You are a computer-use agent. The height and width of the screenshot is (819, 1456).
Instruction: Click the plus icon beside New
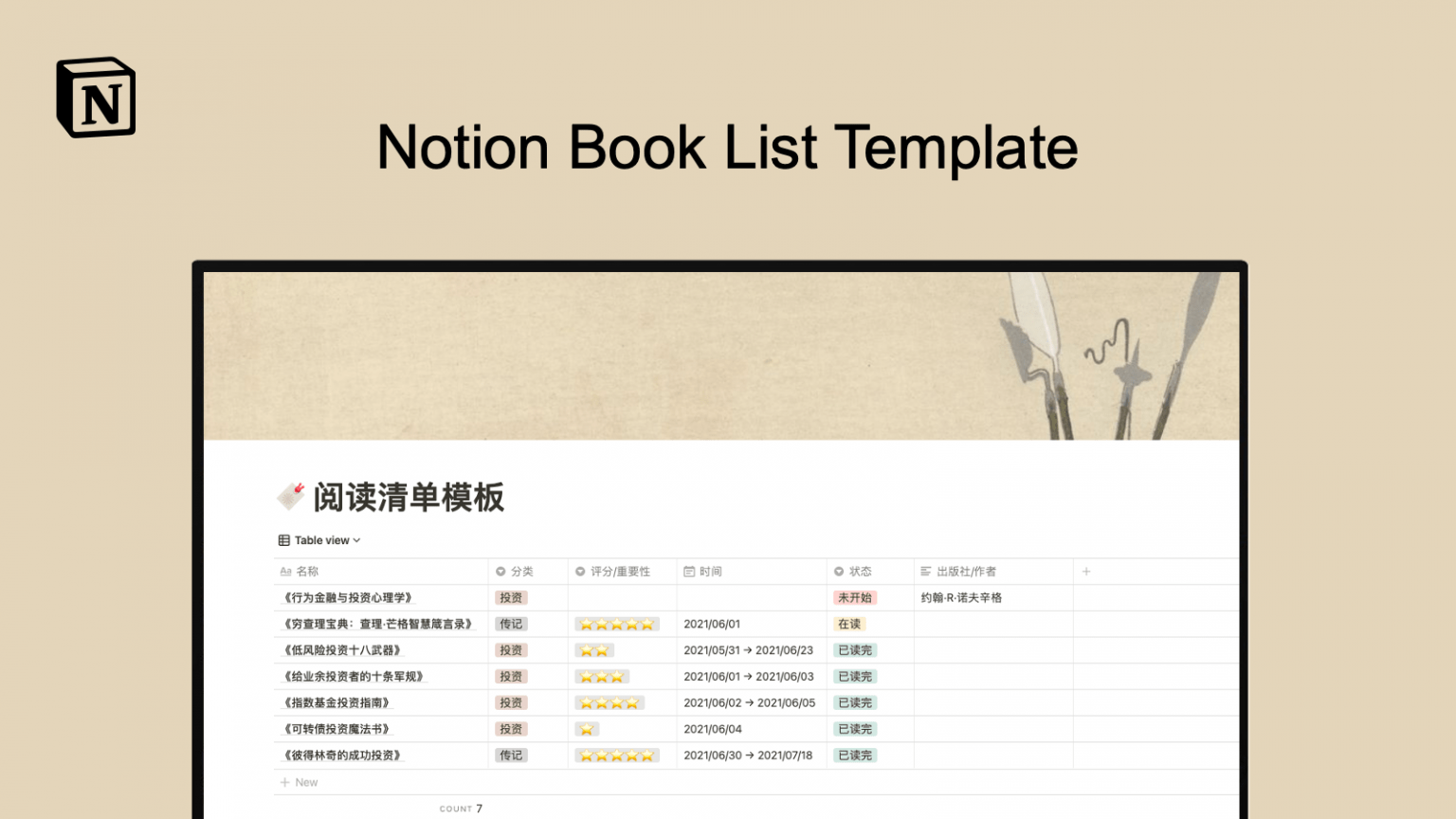point(284,782)
